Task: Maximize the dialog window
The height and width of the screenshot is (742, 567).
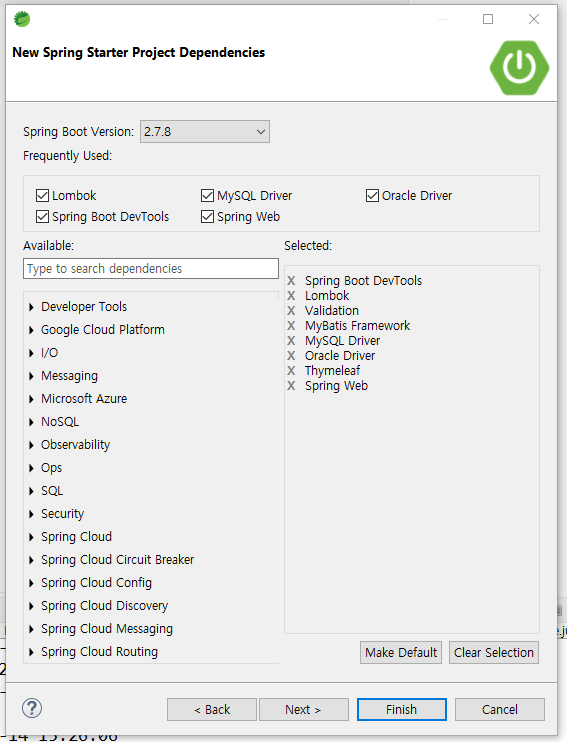Action: 488,19
